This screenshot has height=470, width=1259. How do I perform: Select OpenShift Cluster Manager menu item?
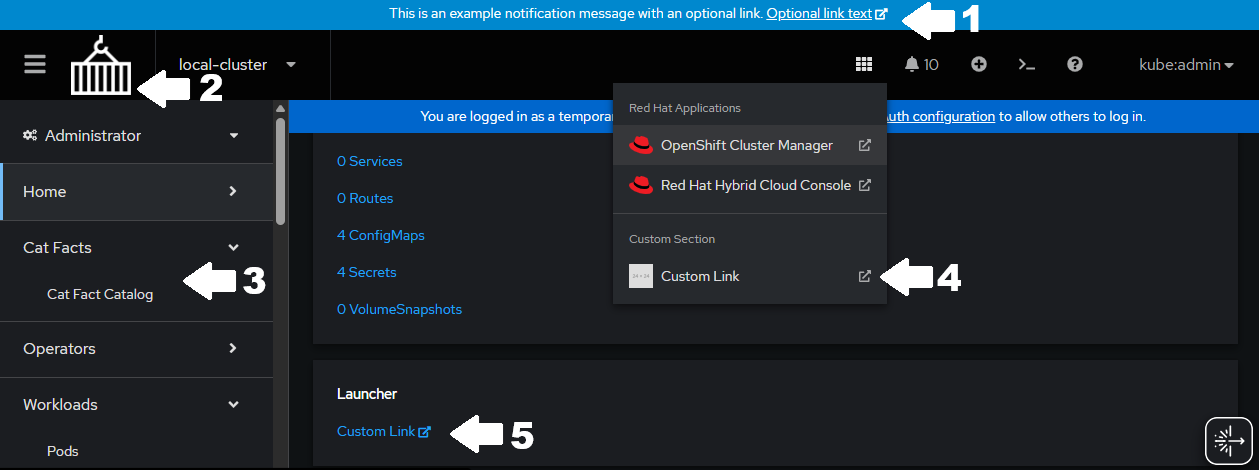coord(746,145)
